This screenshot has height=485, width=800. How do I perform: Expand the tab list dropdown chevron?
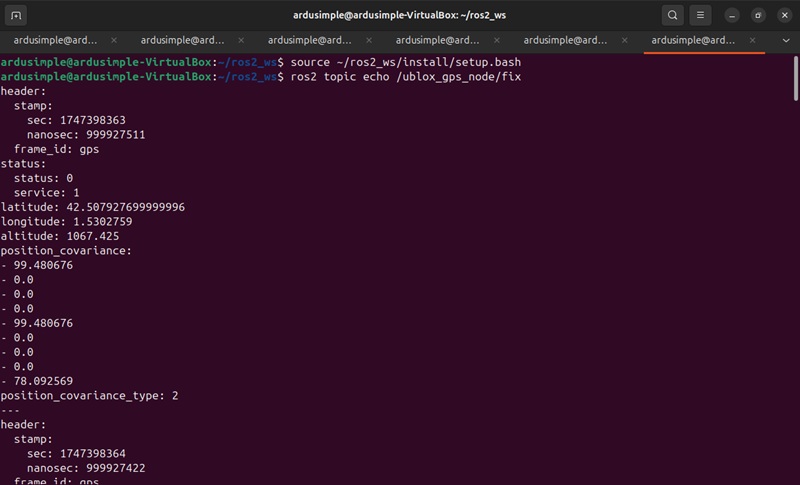(x=786, y=40)
